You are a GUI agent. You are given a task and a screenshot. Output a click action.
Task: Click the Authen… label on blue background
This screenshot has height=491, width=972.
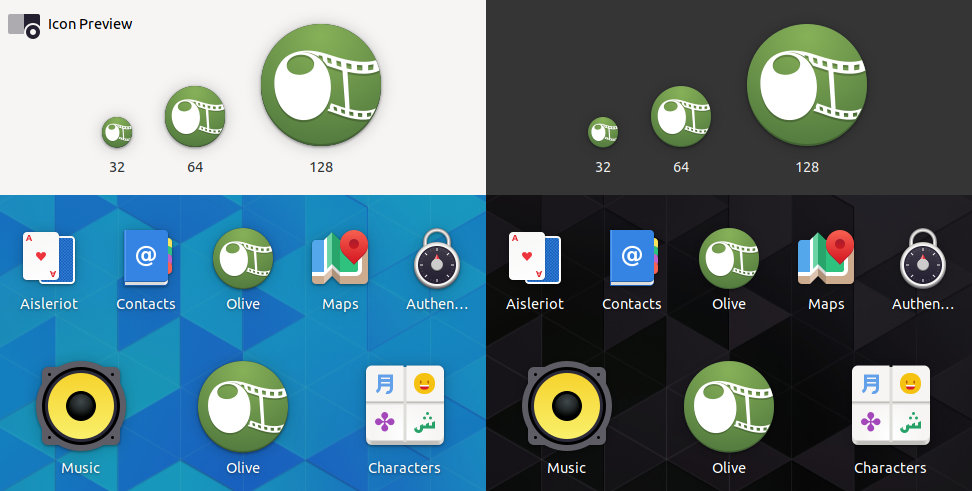pyautogui.click(x=437, y=304)
